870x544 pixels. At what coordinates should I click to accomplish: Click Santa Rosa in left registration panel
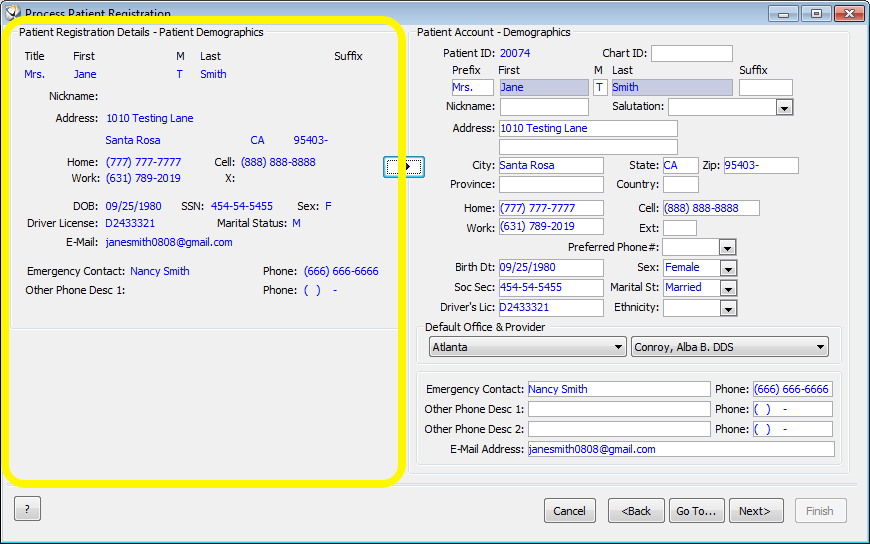pos(133,140)
